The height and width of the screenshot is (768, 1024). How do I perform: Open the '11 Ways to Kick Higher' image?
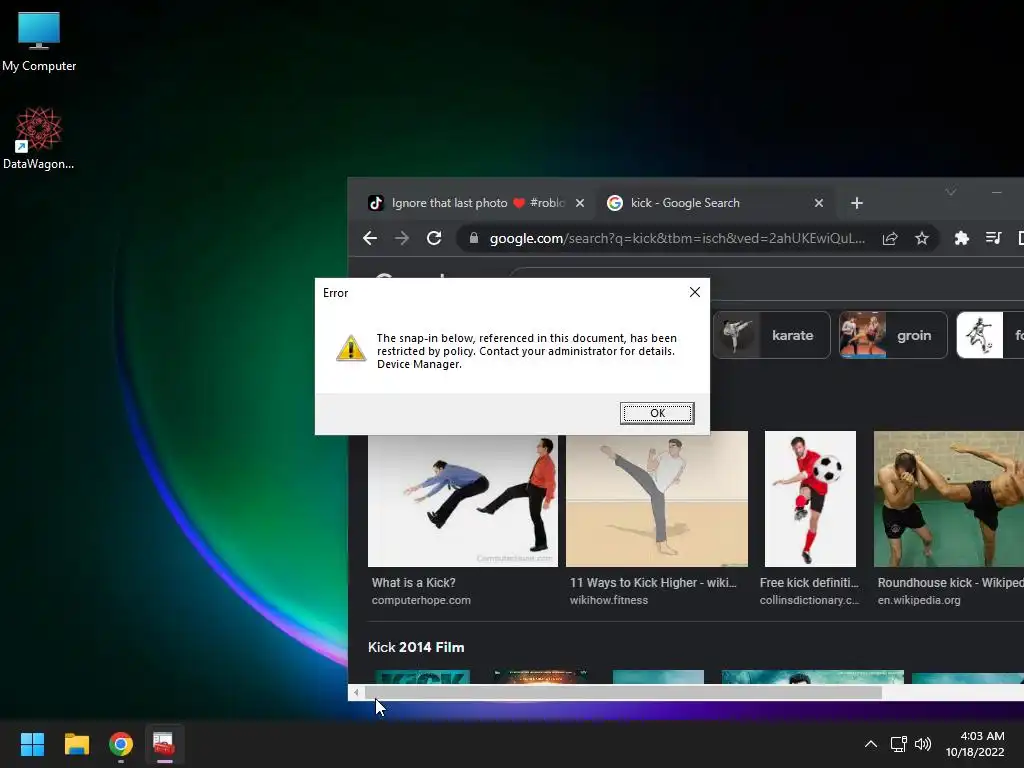[657, 499]
